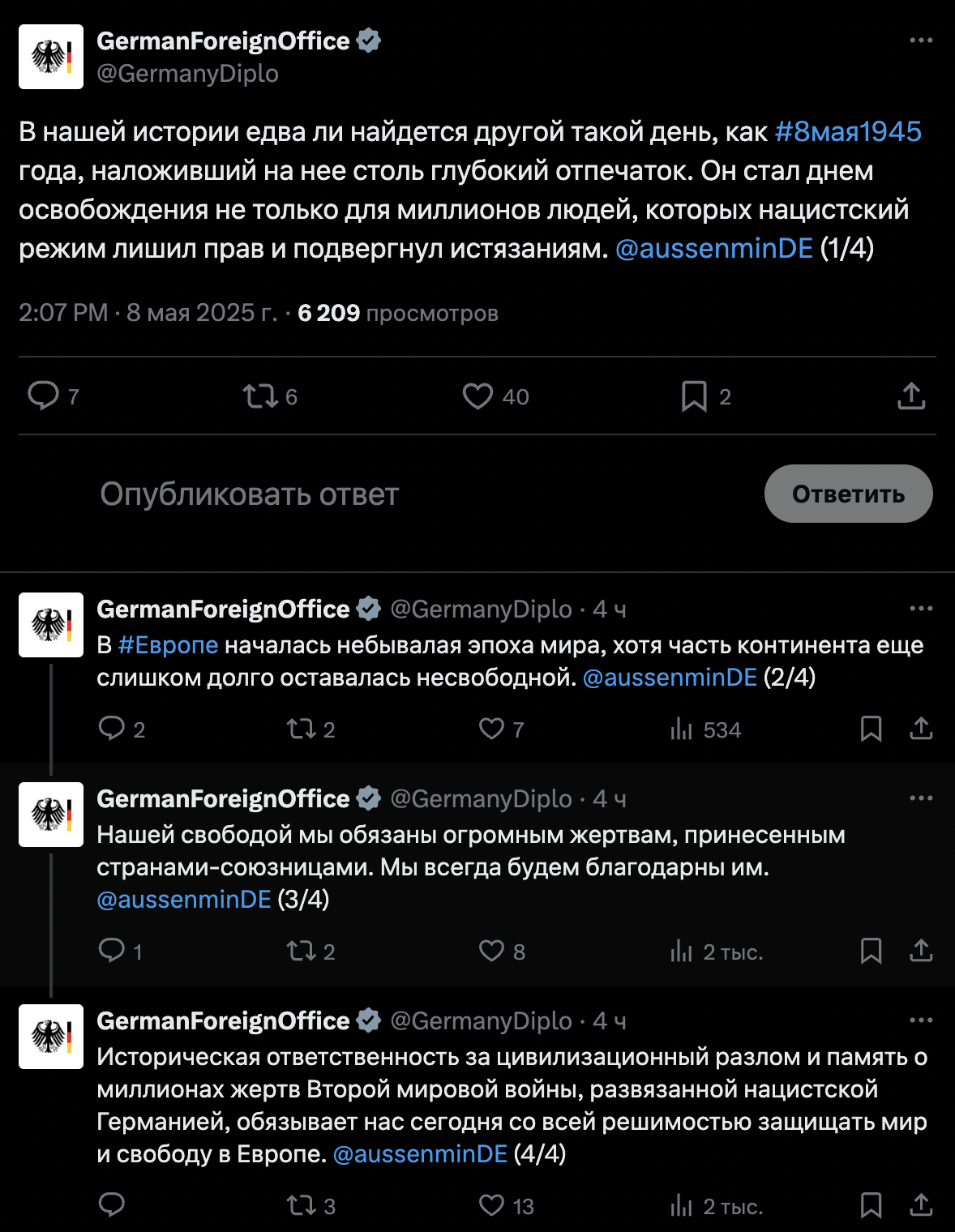Open the #Европе hashtag link
Viewport: 955px width, 1232px height.
pos(168,645)
